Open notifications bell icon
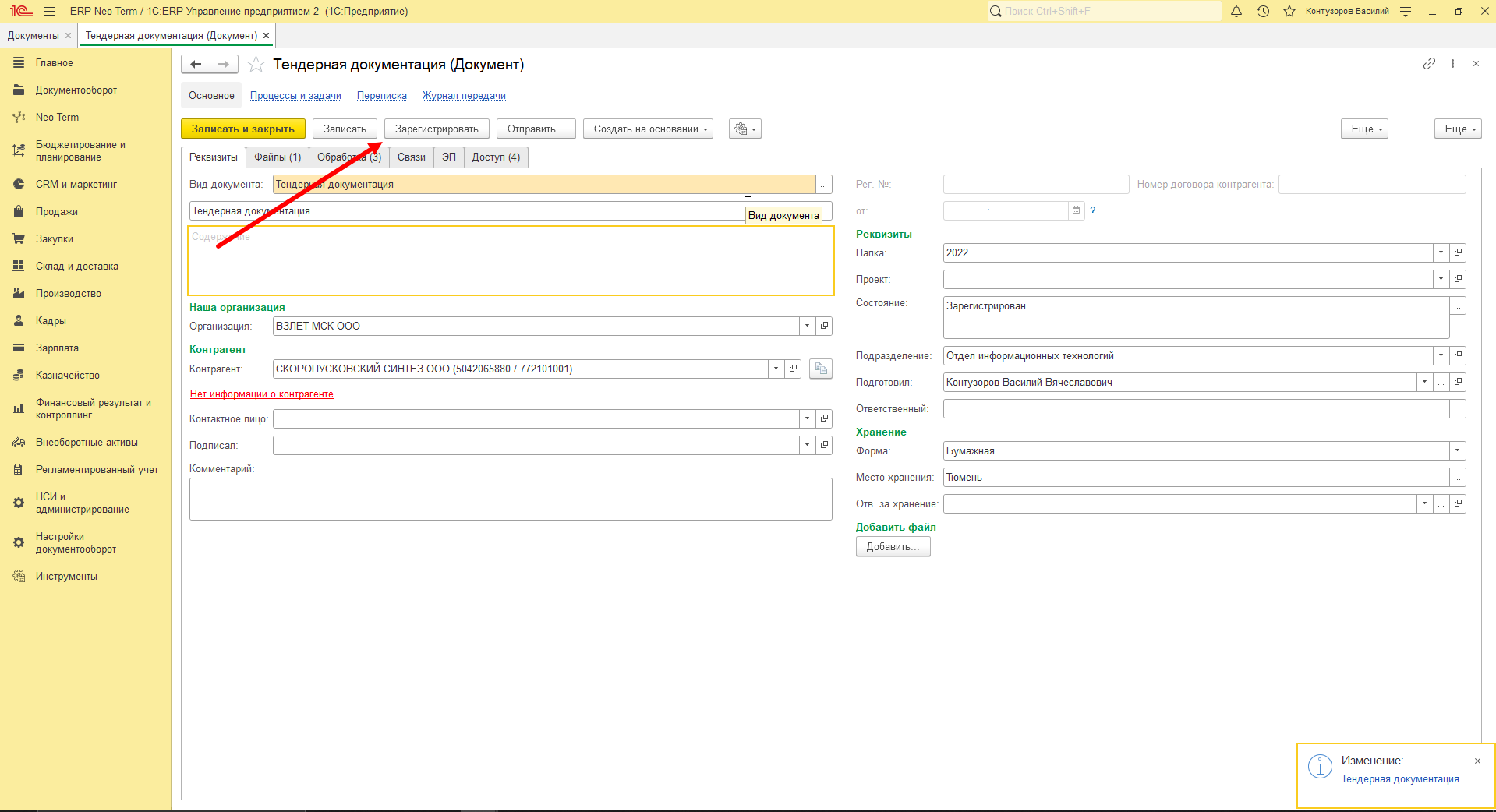 1236,11
